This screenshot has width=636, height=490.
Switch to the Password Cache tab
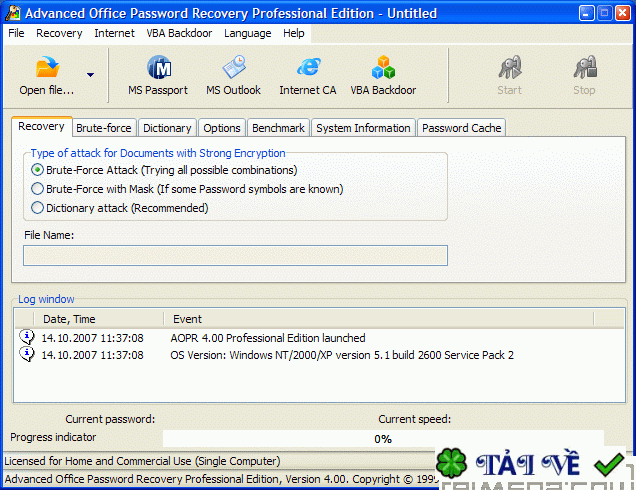click(462, 128)
